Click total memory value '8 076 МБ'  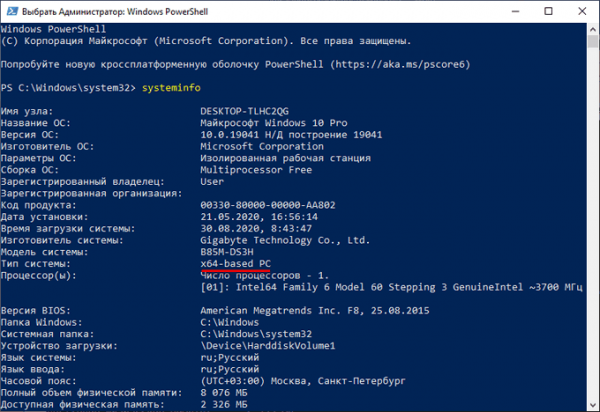click(224, 393)
